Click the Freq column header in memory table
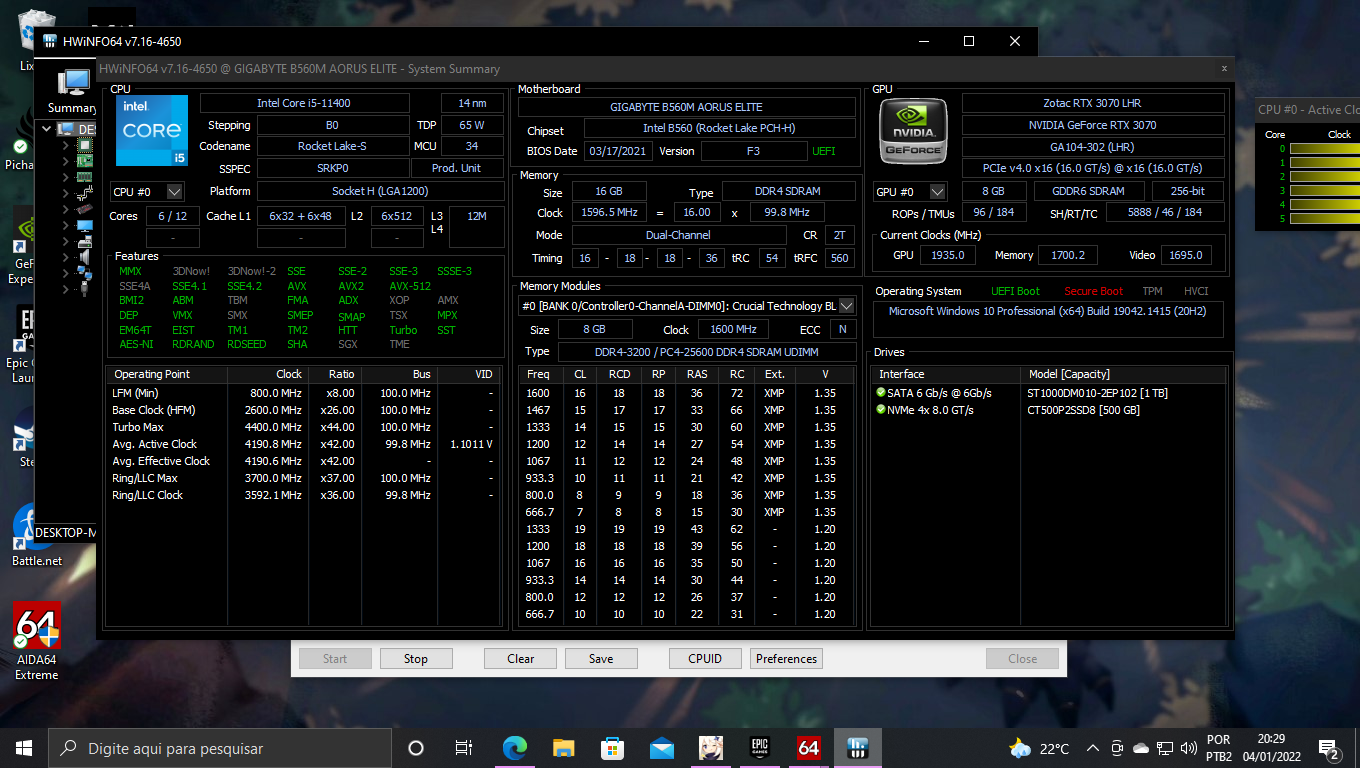 pos(538,374)
